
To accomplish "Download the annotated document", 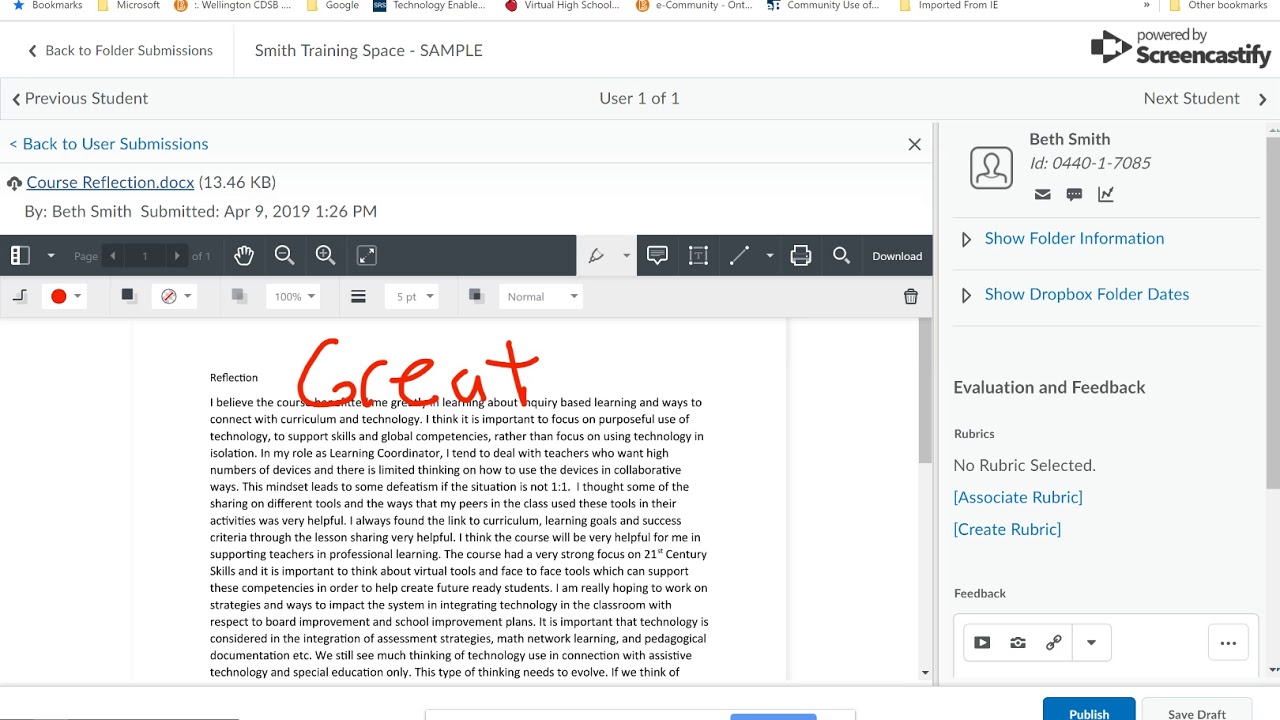I will (x=897, y=256).
